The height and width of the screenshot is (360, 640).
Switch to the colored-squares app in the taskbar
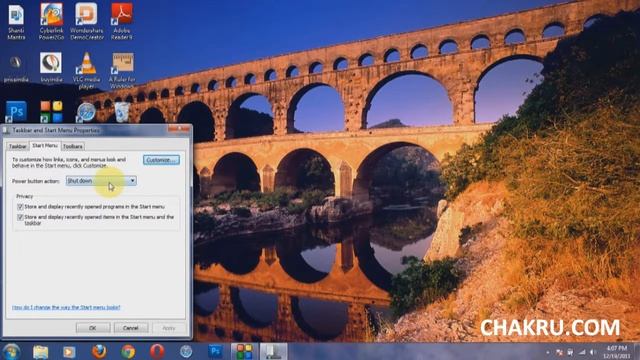point(244,351)
